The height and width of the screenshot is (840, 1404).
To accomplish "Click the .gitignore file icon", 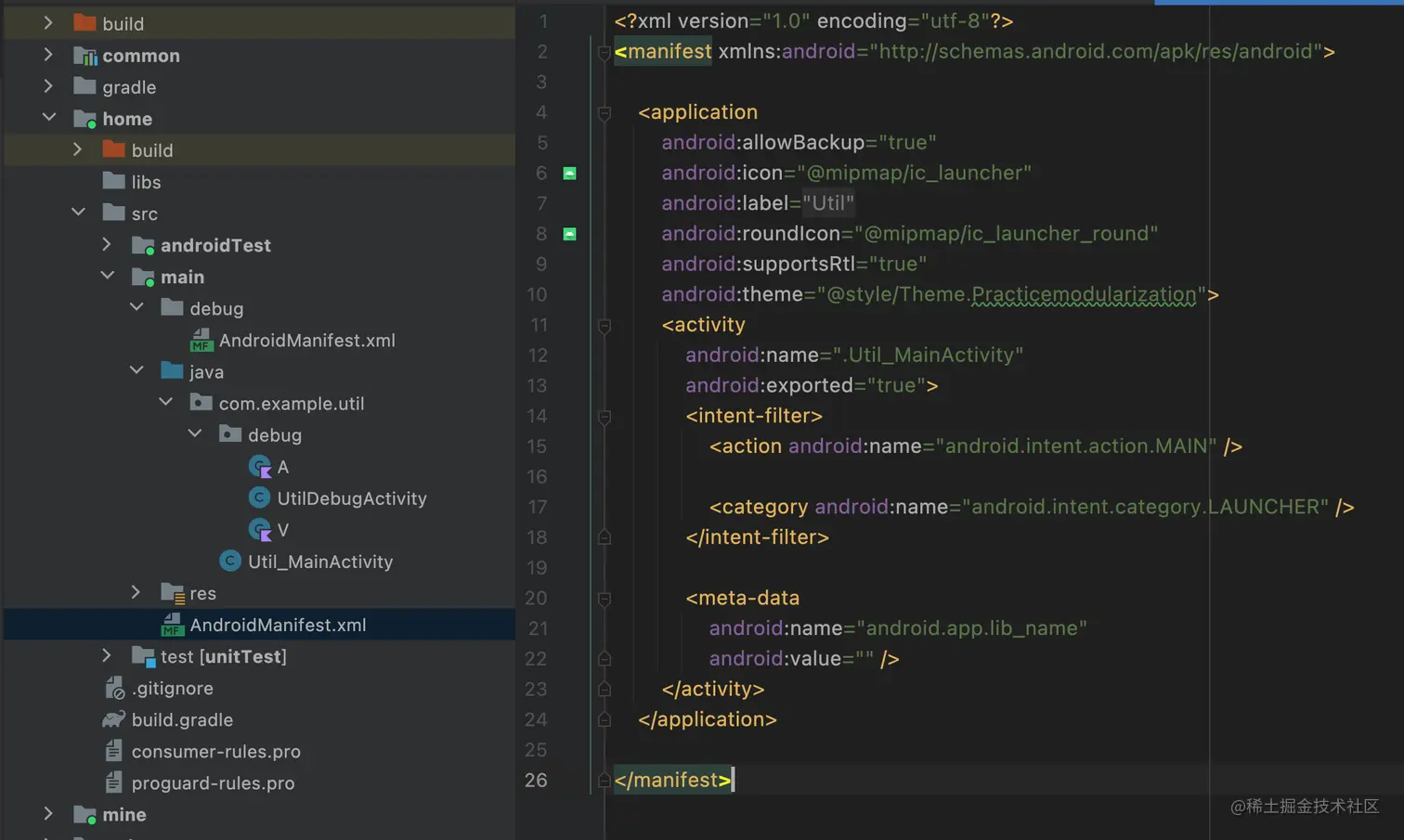I will tap(114, 688).
